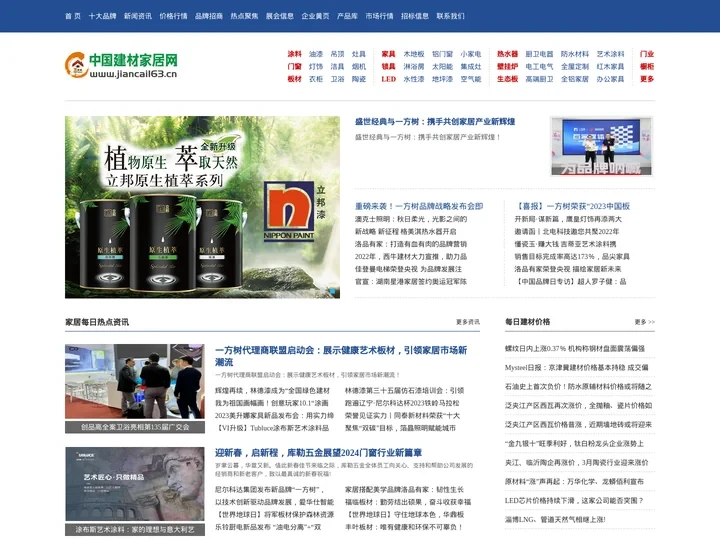Click 更多资讯 beside 家居每日热点资讯
The height and width of the screenshot is (540, 720).
pos(468,322)
